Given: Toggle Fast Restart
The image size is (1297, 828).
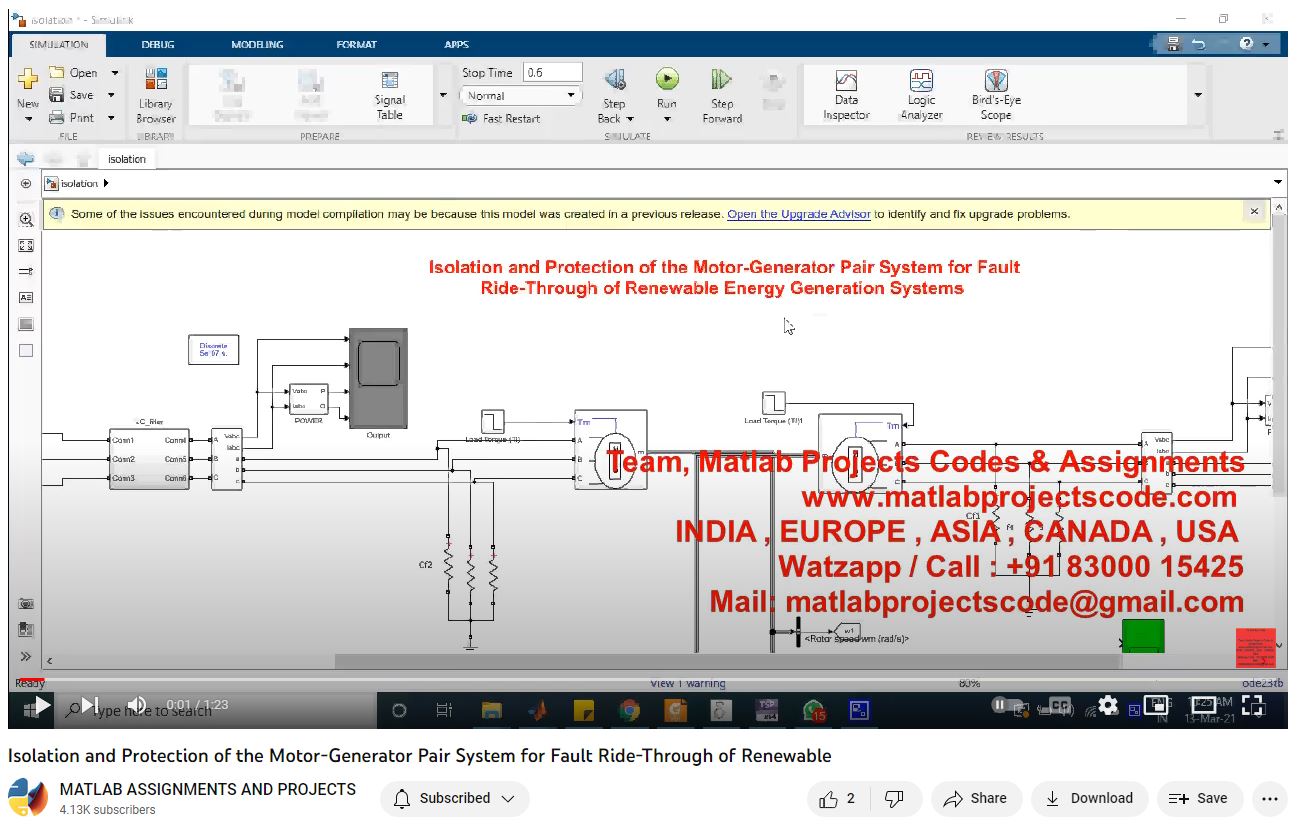Looking at the screenshot, I should pos(501,118).
